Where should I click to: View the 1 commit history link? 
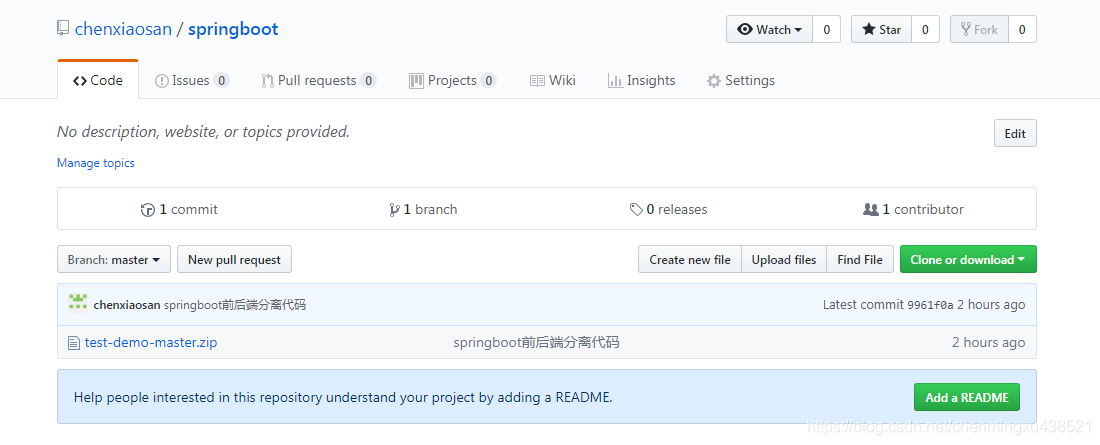click(180, 209)
